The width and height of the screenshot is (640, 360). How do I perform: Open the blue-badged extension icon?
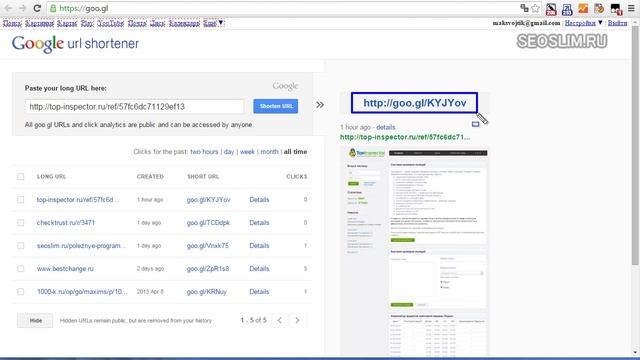pyautogui.click(x=567, y=9)
